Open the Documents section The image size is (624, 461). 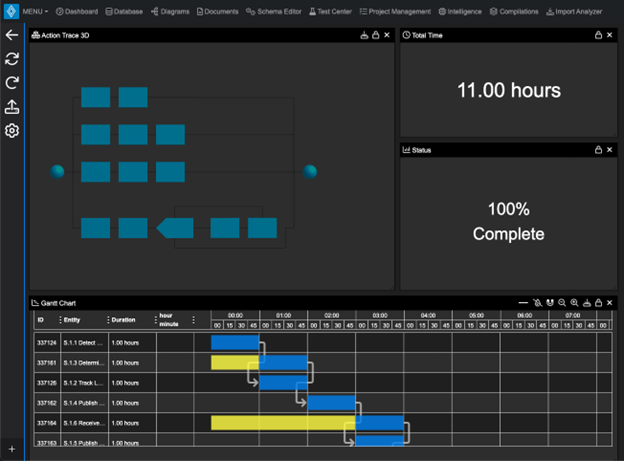218,12
